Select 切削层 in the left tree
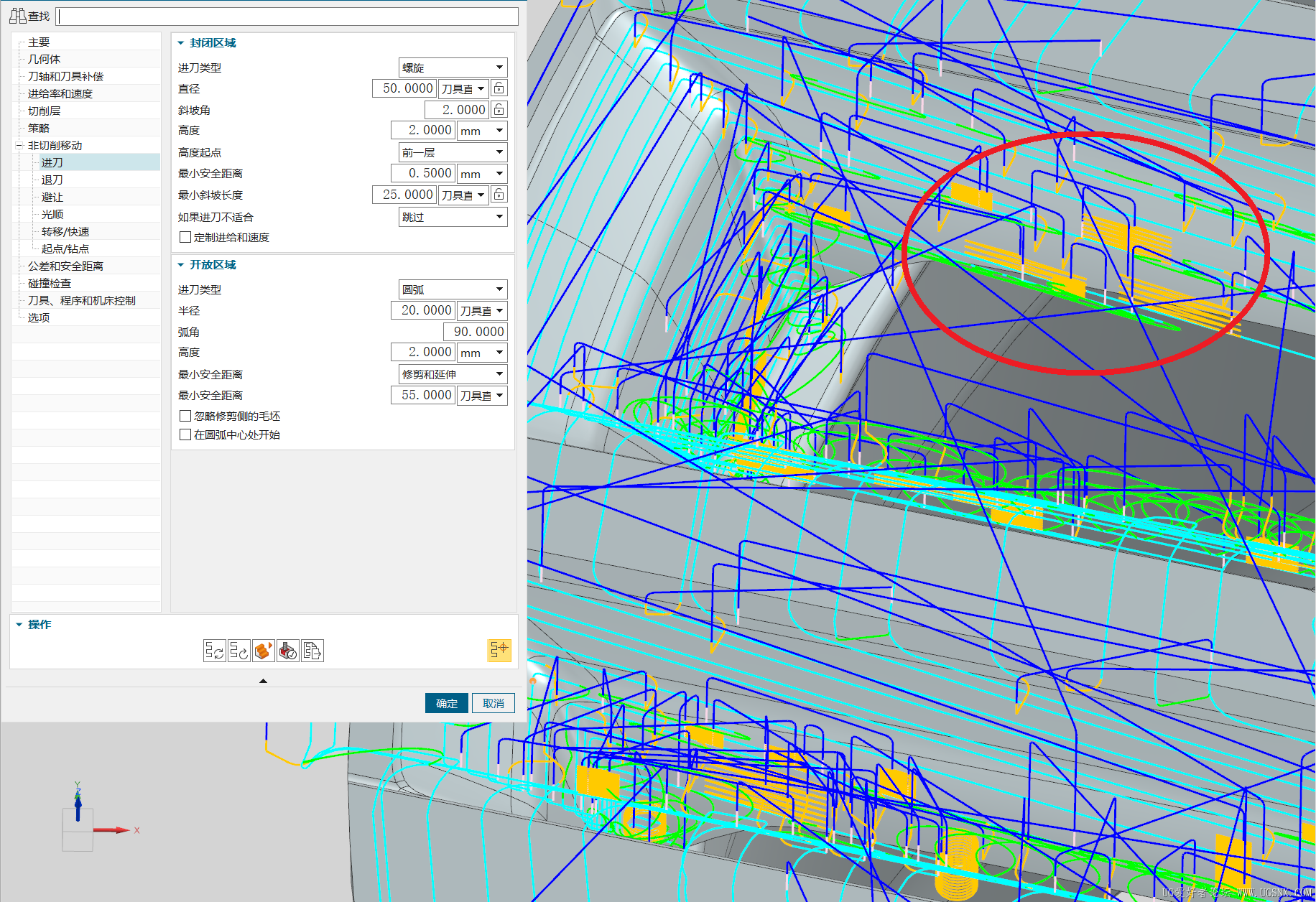 [x=45, y=111]
